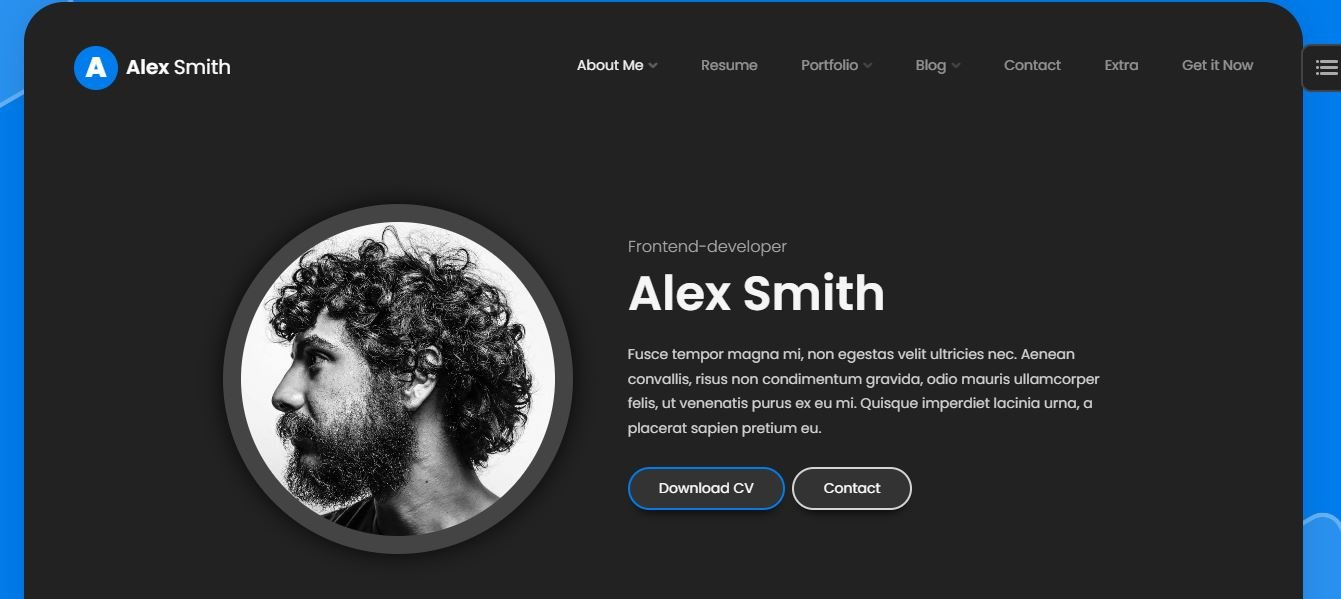Open the side panel list icon
Viewport: 1341px width, 599px height.
(x=1326, y=68)
